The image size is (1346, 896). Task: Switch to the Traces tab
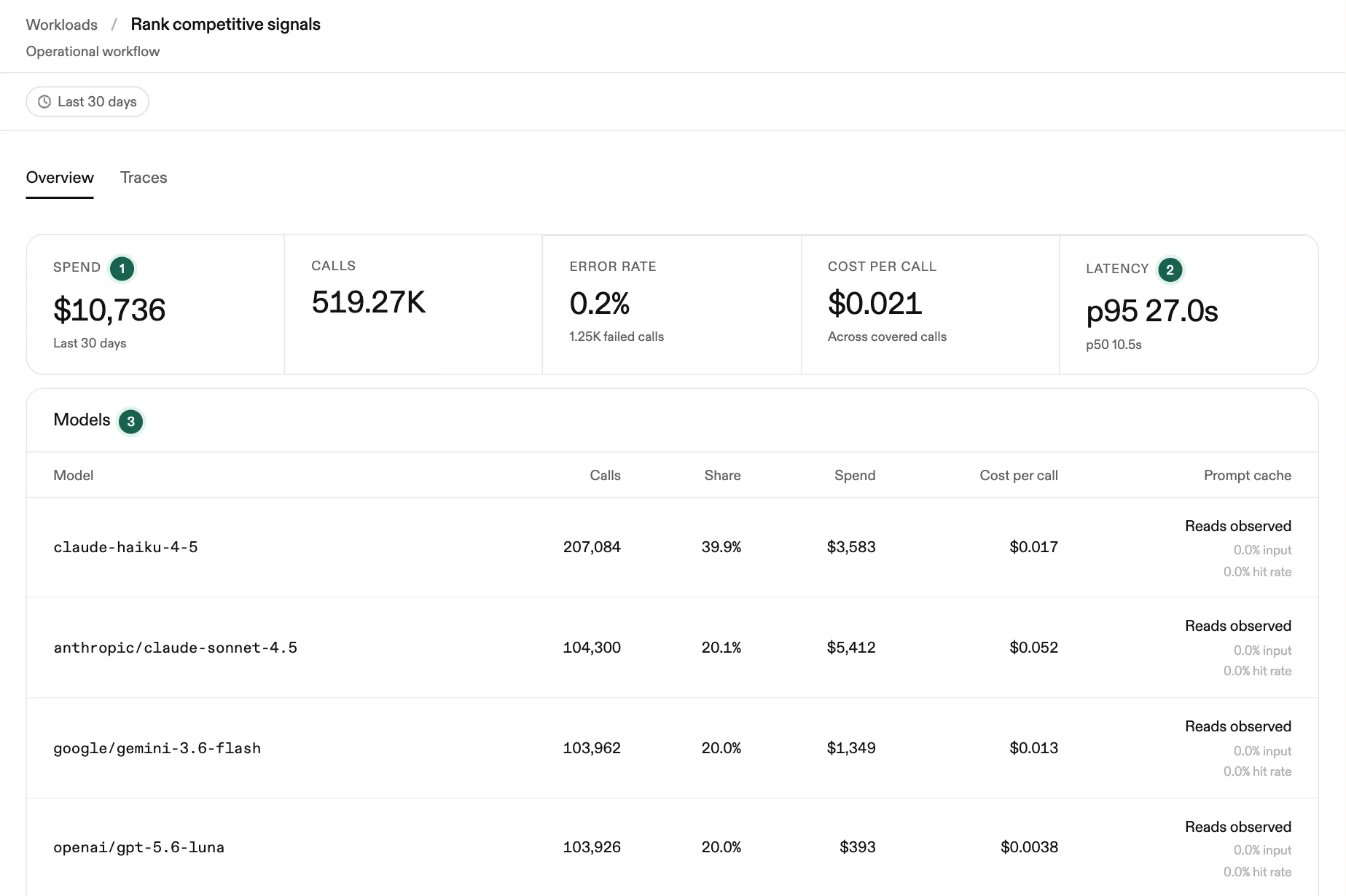coord(144,178)
